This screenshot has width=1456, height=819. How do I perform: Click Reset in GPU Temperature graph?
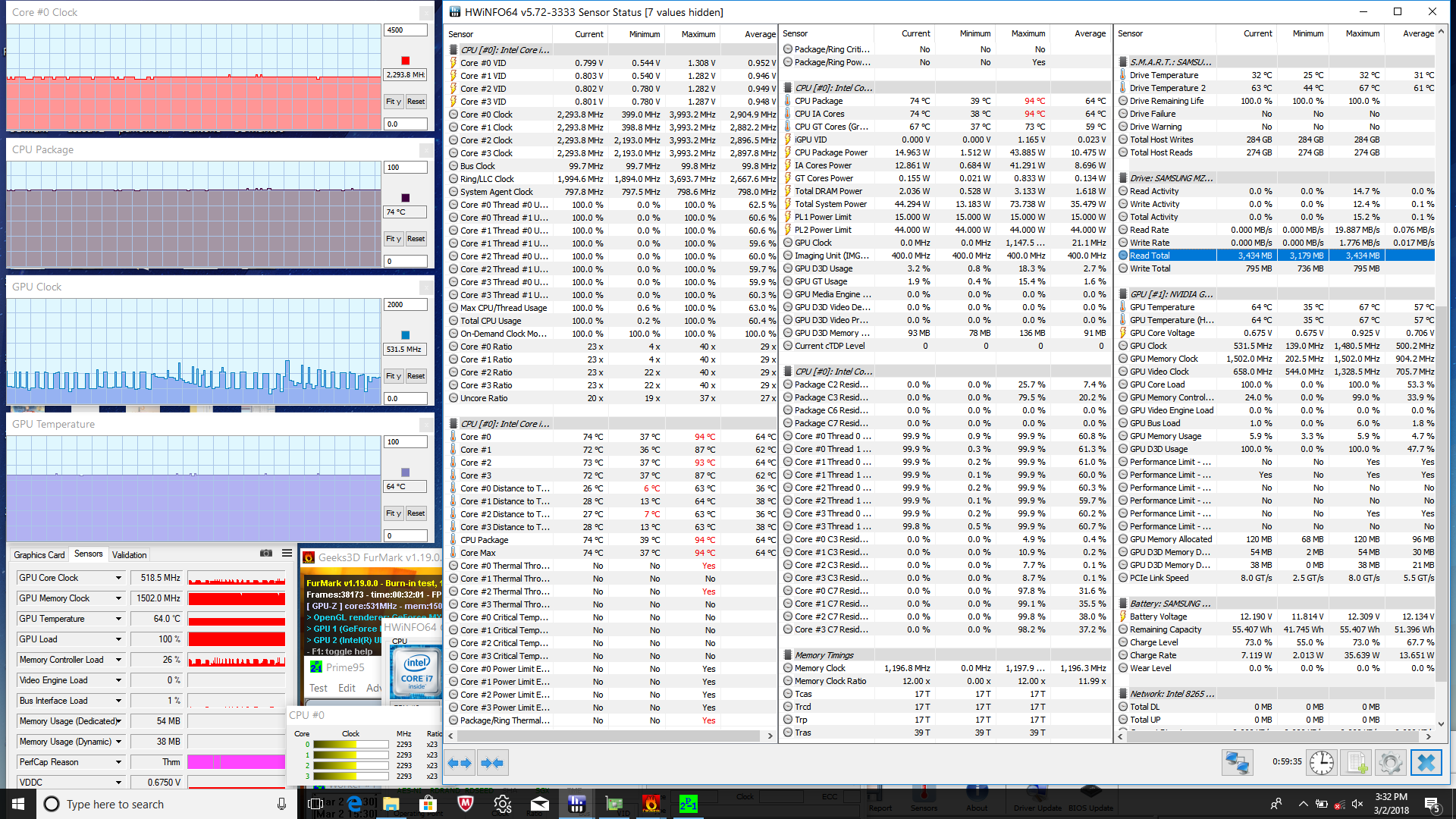pyautogui.click(x=416, y=513)
